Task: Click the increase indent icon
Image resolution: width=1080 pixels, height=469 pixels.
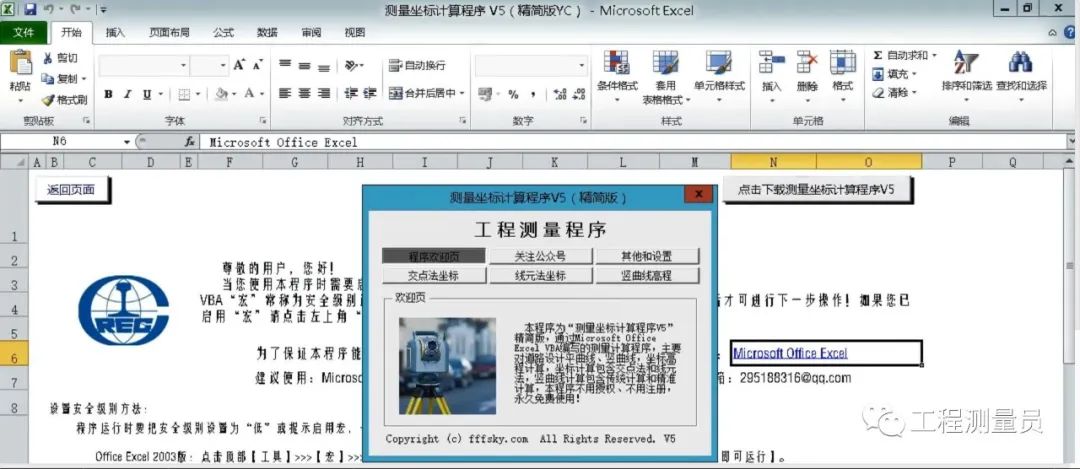Action: pos(370,93)
